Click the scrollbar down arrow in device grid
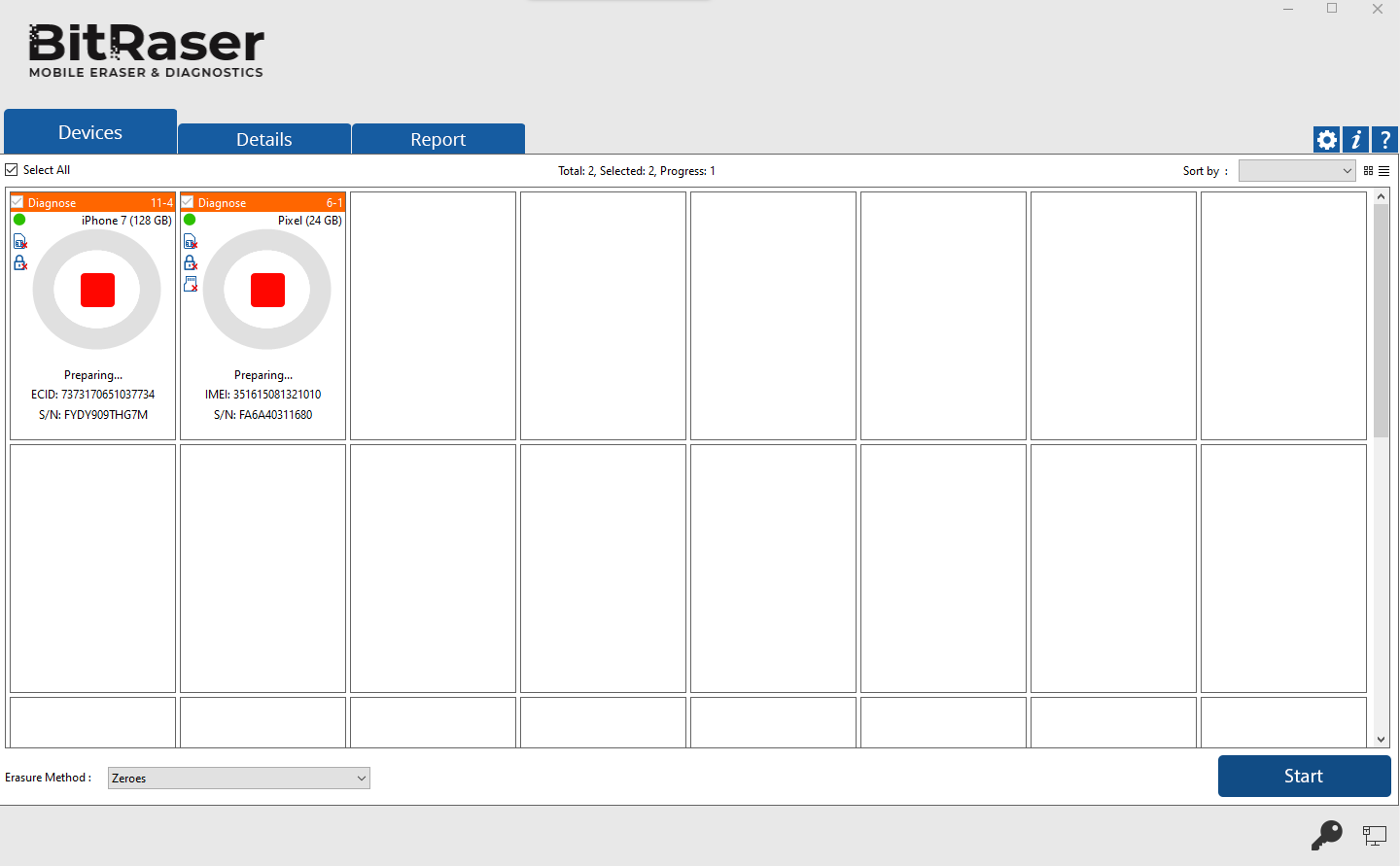Image resolution: width=1400 pixels, height=866 pixels. (x=1381, y=740)
